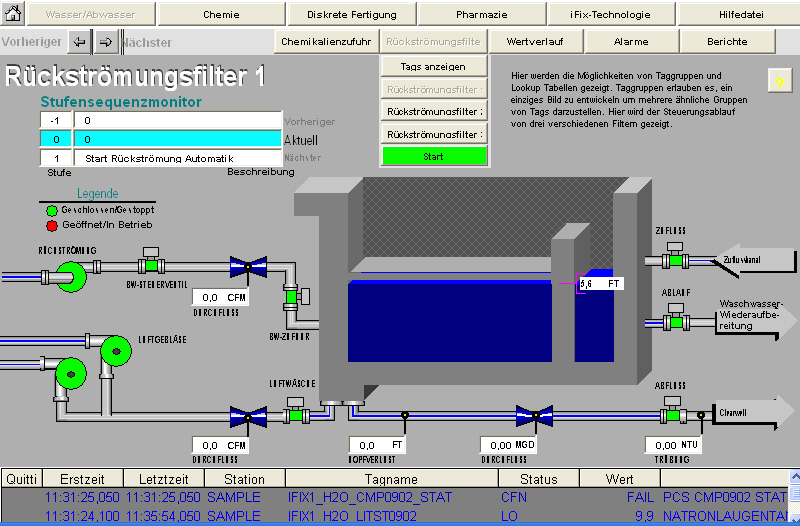
Task: Click the BW-Steuerventil valve
Action: (x=151, y=264)
